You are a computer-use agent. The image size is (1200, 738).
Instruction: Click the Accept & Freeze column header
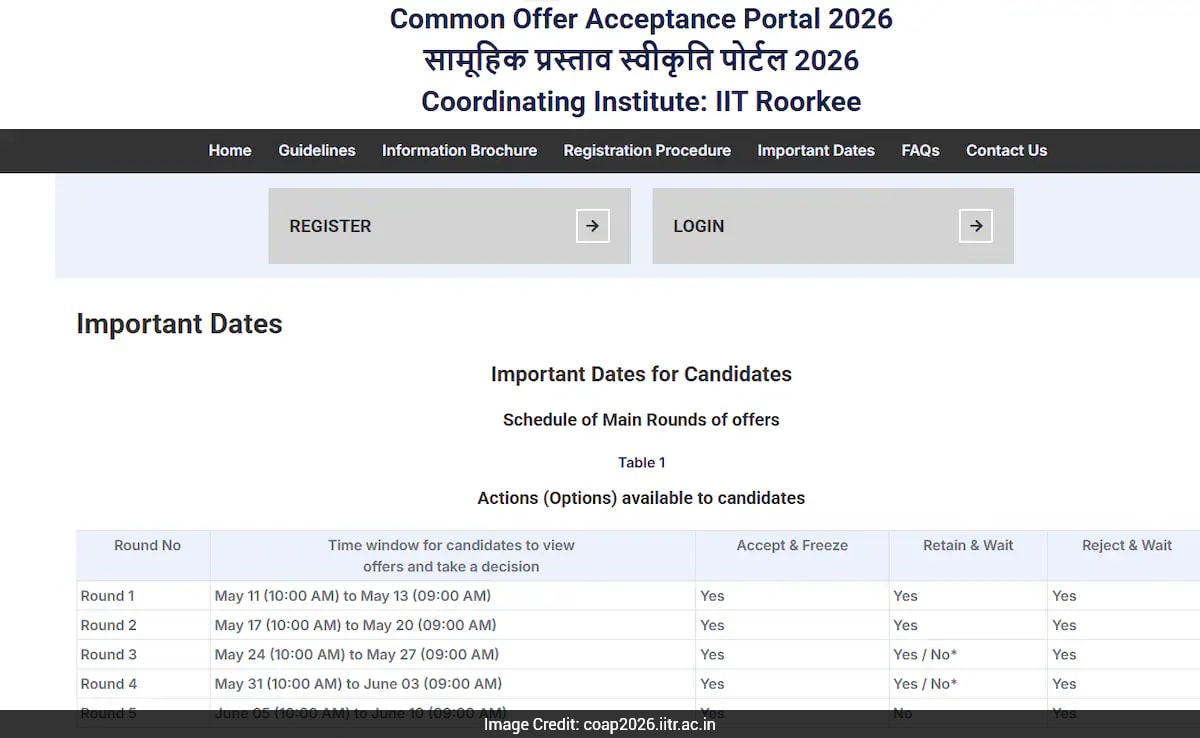pyautogui.click(x=792, y=545)
